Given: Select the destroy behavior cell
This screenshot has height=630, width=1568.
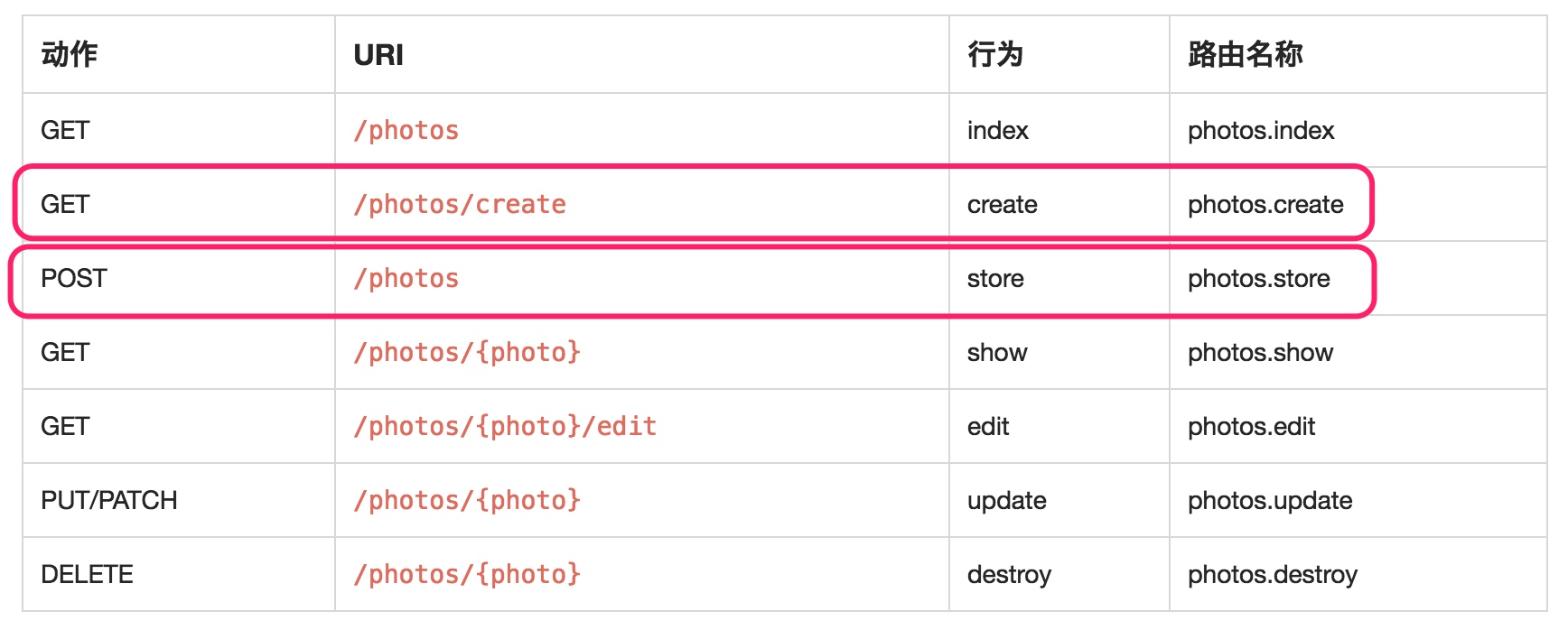Looking at the screenshot, I should coord(1009,575).
